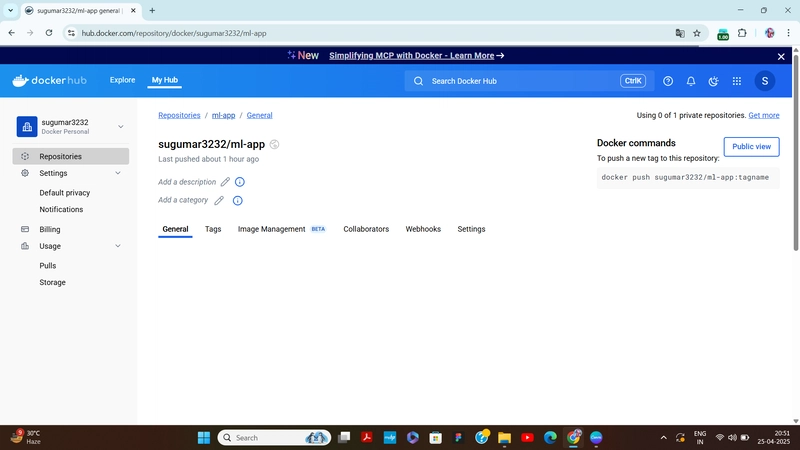The width and height of the screenshot is (800, 450).
Task: Dismiss the MCP announcement banner
Action: [x=781, y=56]
